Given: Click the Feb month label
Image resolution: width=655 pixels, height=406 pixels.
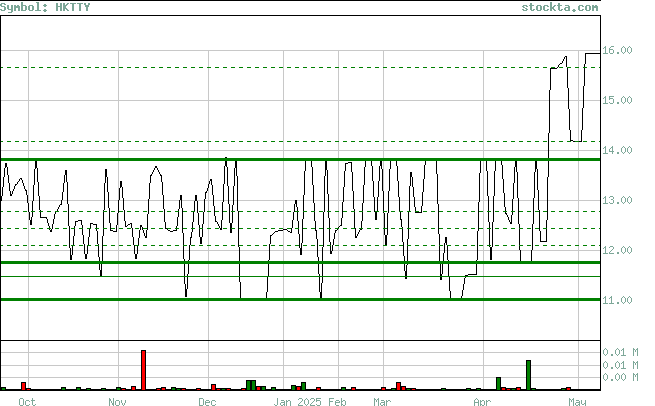Looking at the screenshot, I should coord(337,402).
